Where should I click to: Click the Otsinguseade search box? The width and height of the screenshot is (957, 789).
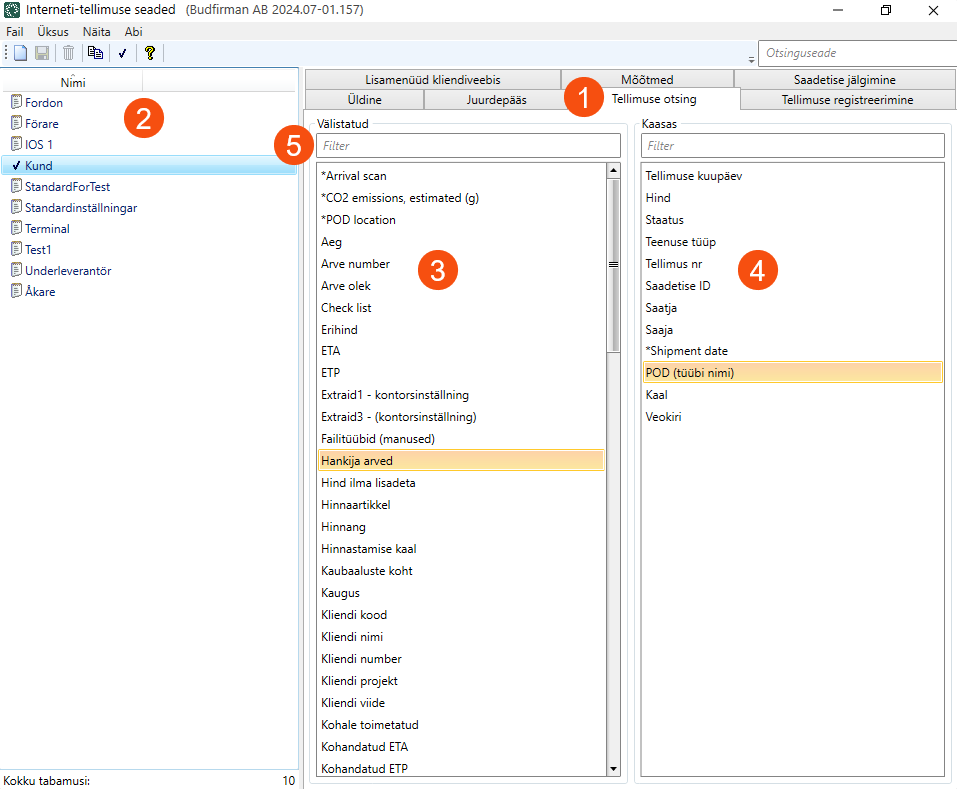click(856, 53)
